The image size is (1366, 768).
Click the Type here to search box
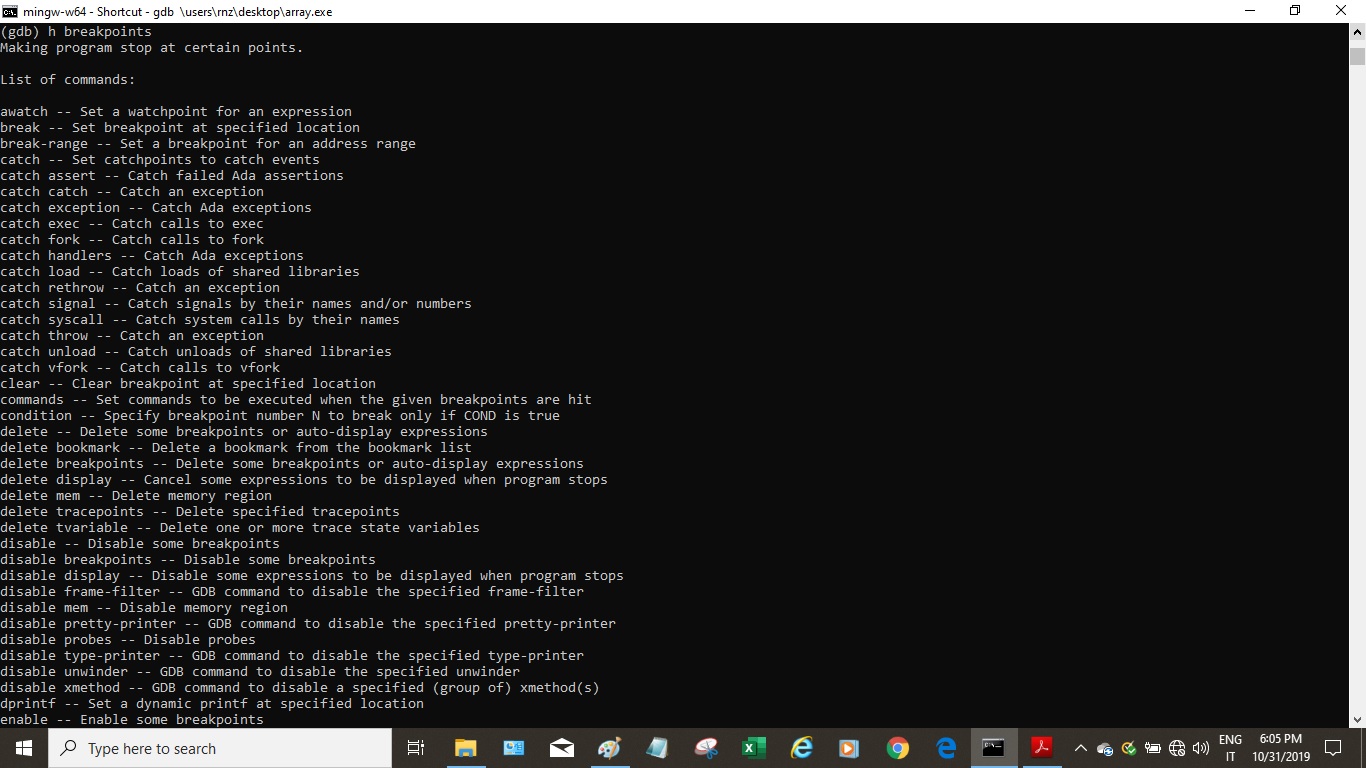tap(220, 748)
